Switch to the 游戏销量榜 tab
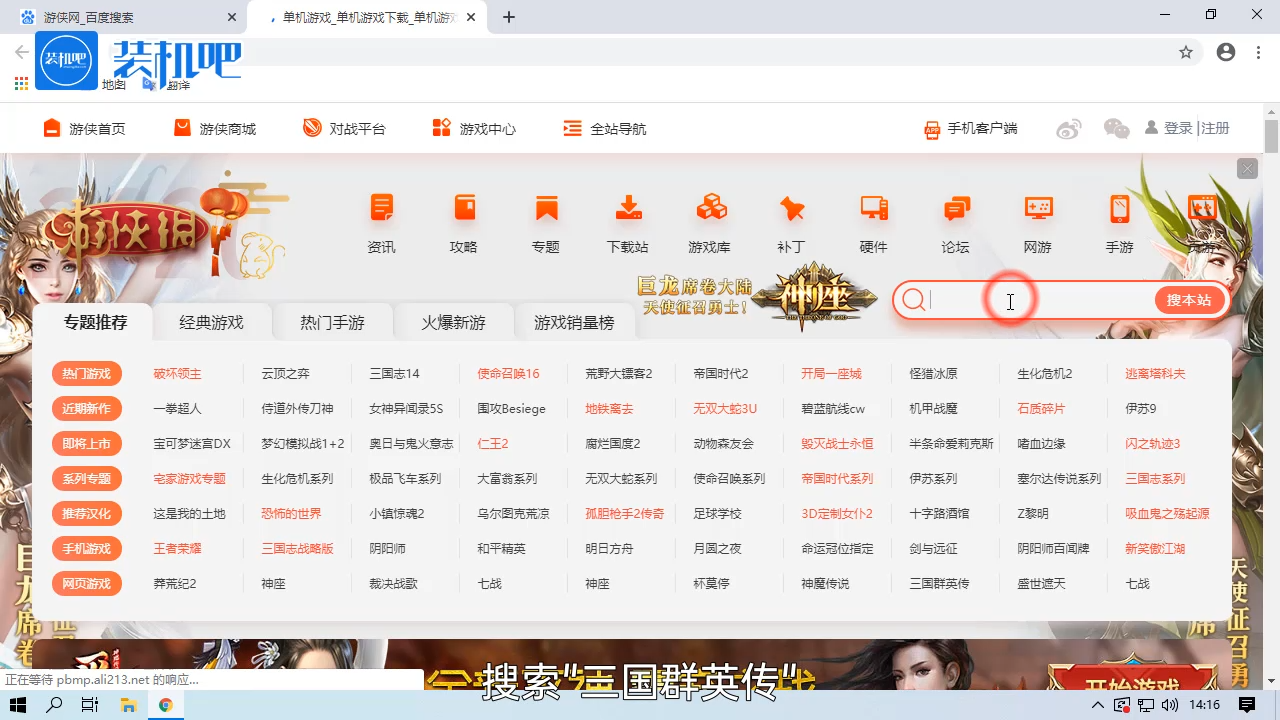Screen dimensions: 1280x720 tap(576, 321)
